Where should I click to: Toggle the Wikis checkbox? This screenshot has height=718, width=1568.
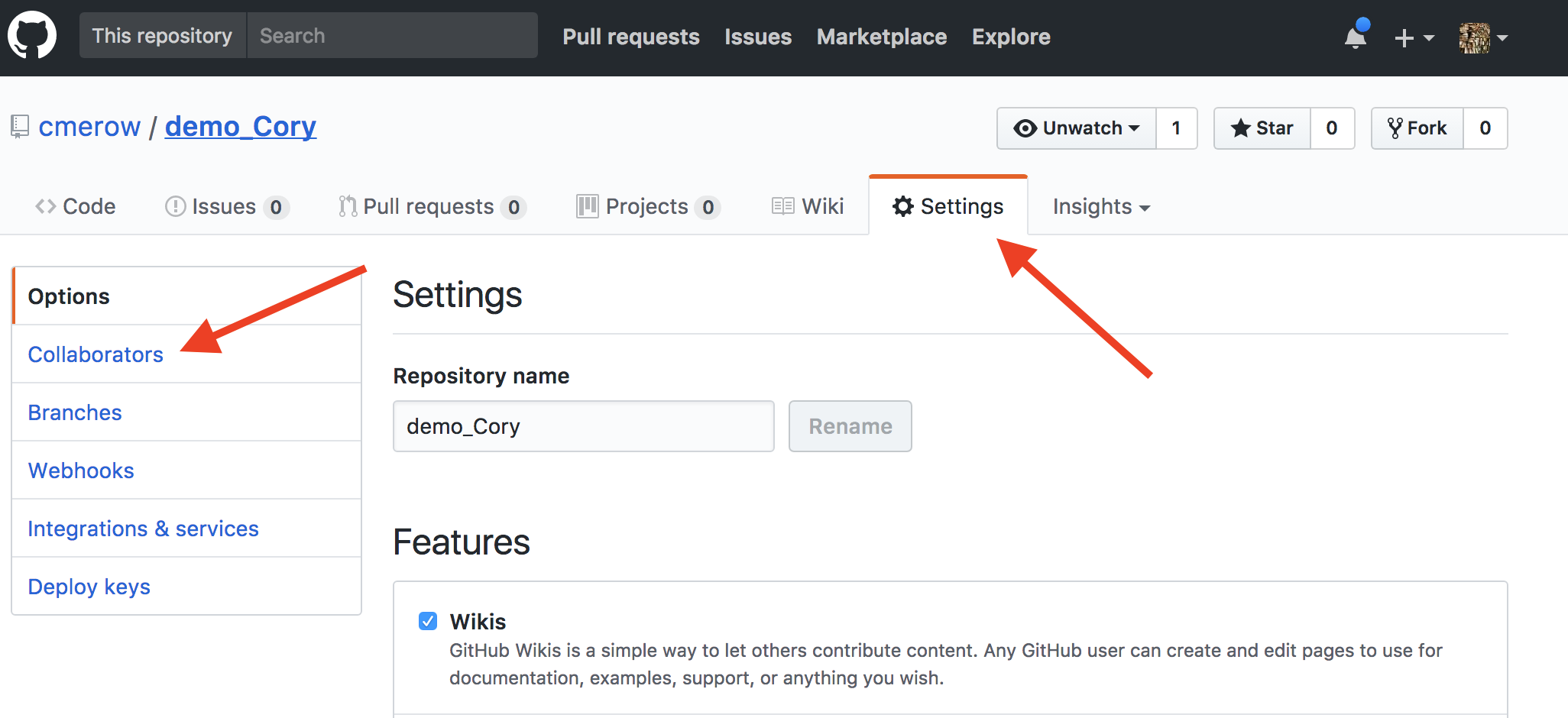point(428,621)
